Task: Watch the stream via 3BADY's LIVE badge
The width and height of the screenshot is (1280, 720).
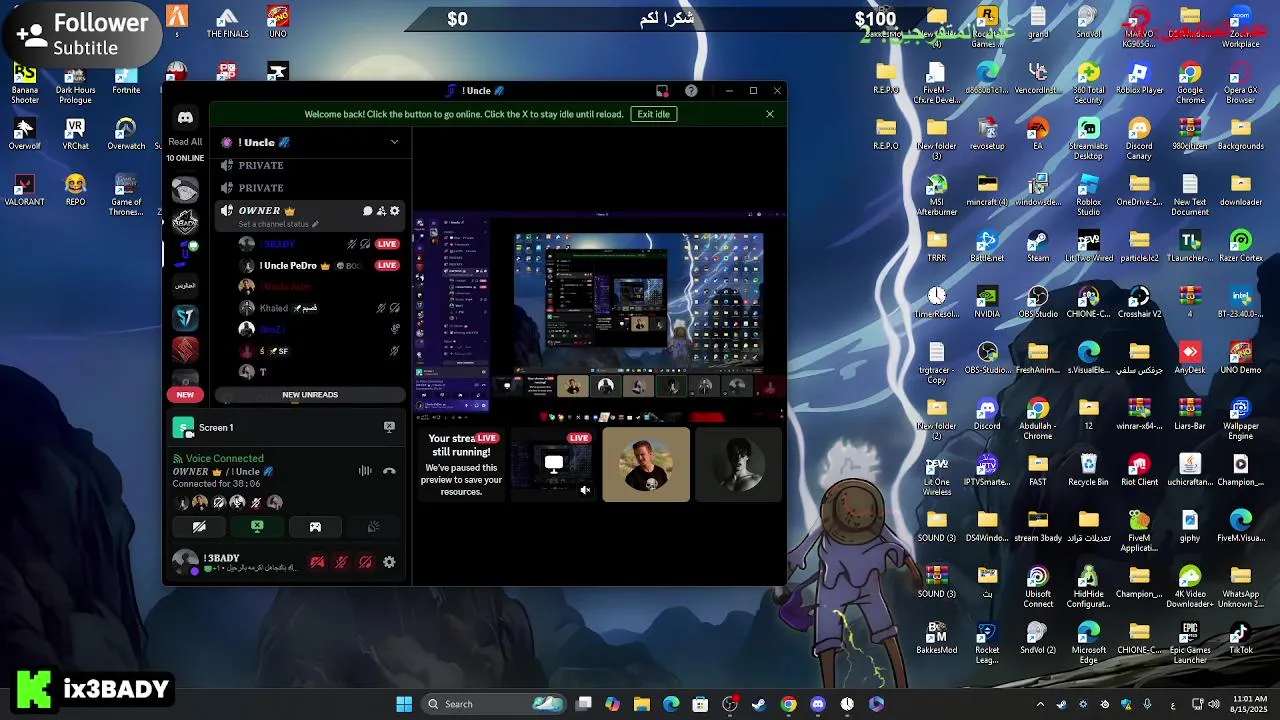Action: 387,244
